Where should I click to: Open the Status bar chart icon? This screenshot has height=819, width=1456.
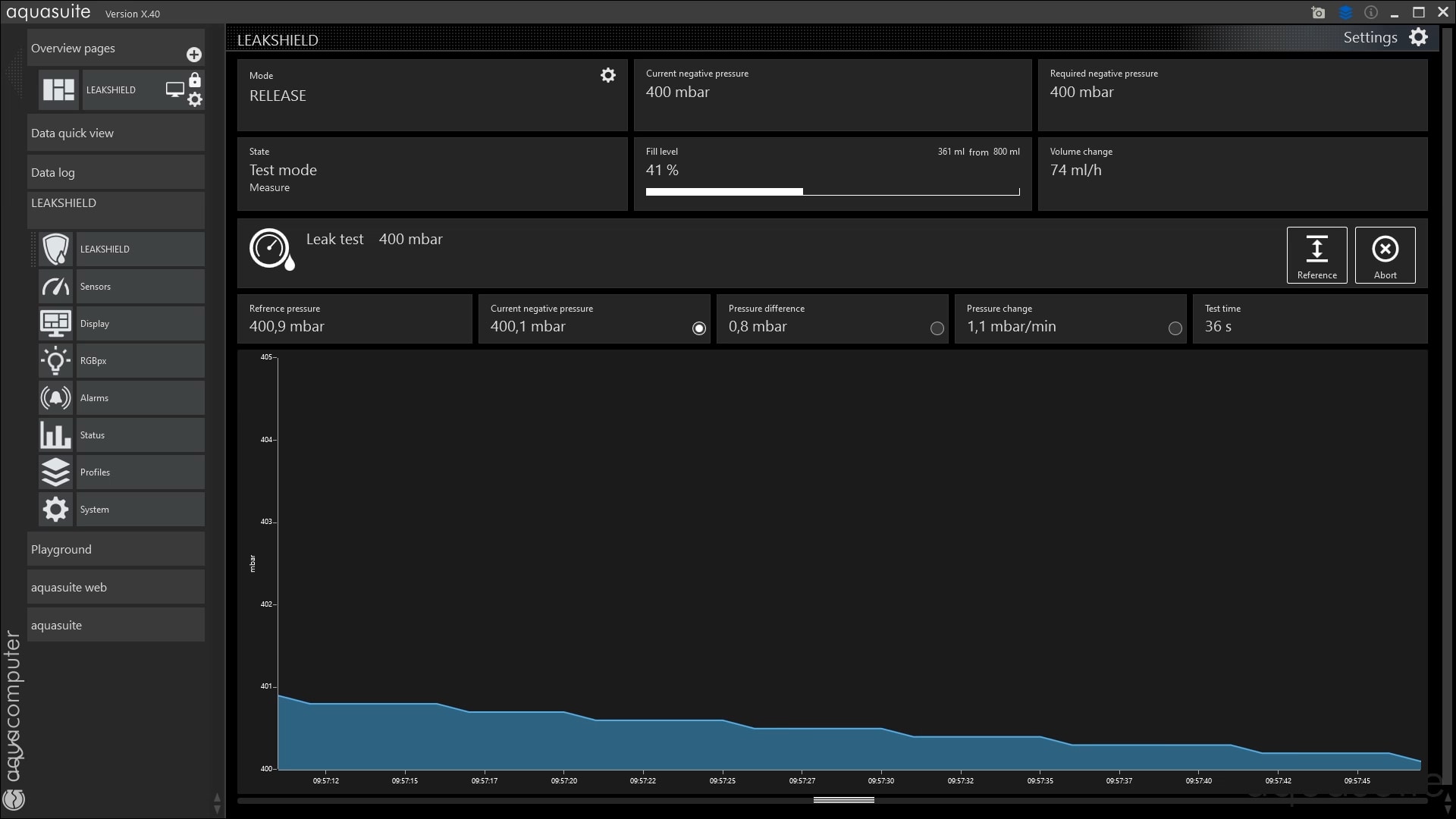(56, 435)
